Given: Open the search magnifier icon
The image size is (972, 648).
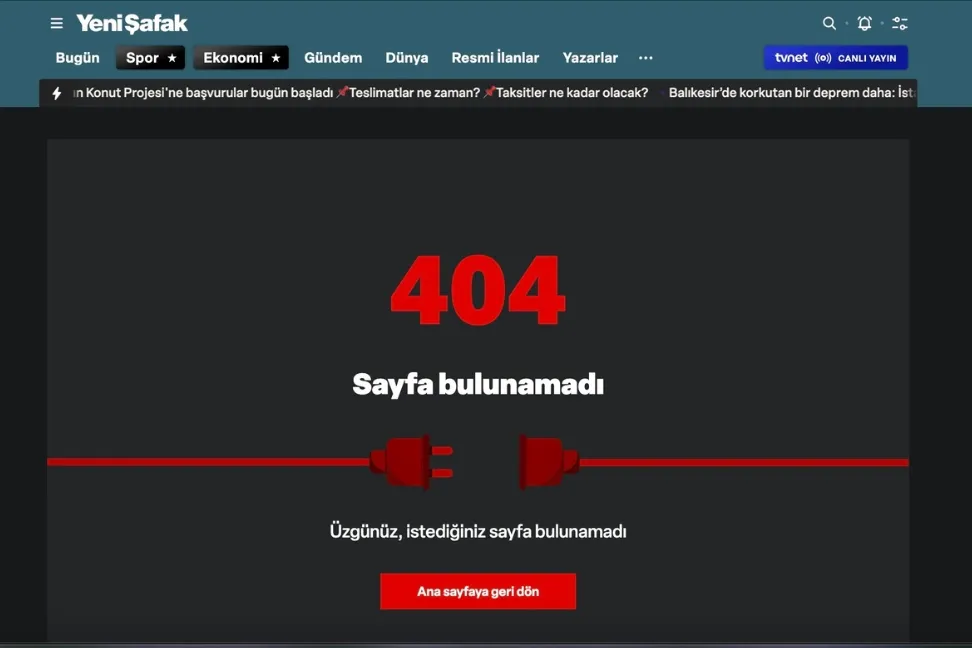Looking at the screenshot, I should [829, 24].
